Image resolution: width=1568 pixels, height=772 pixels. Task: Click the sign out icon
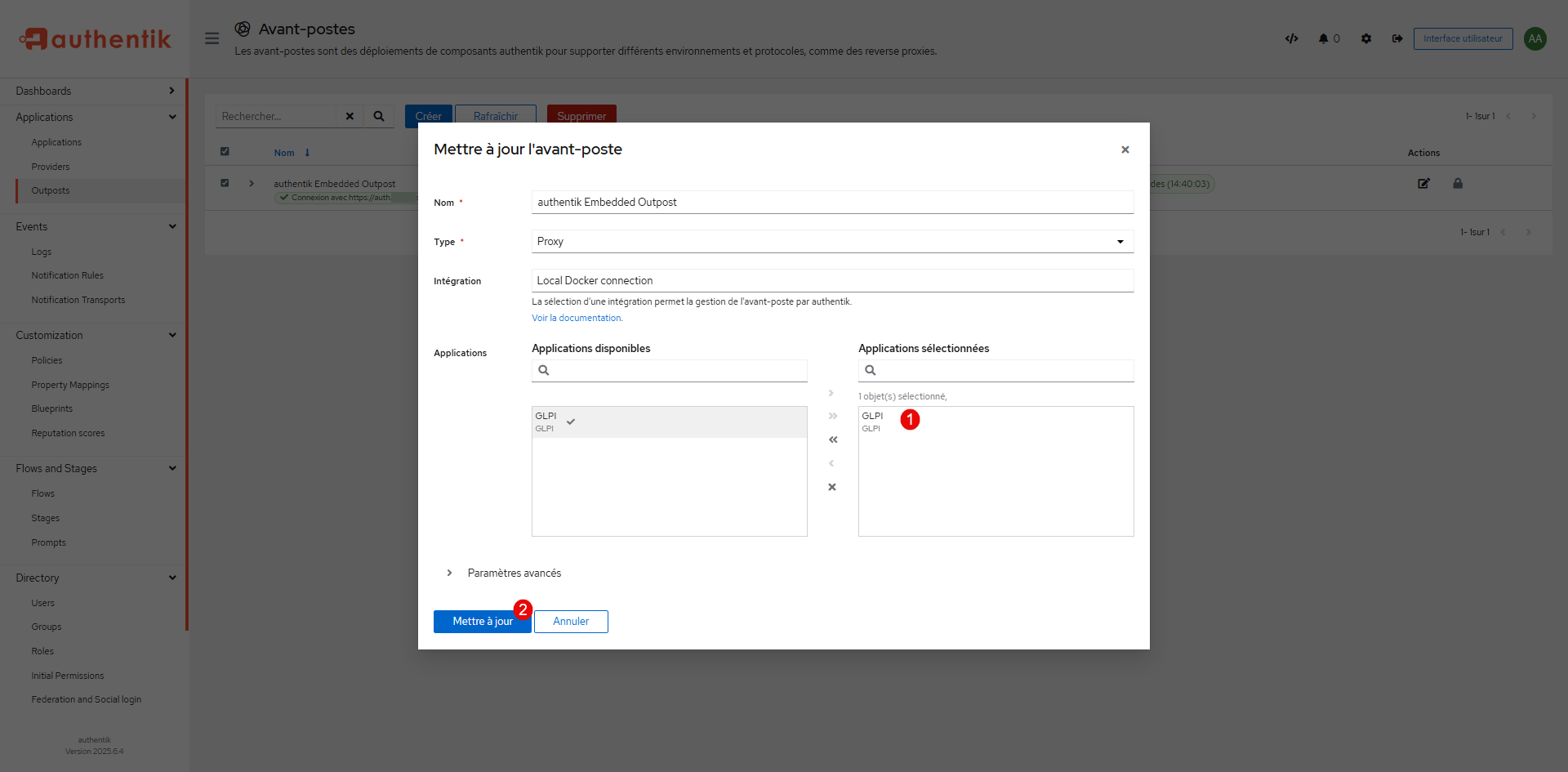(1397, 38)
